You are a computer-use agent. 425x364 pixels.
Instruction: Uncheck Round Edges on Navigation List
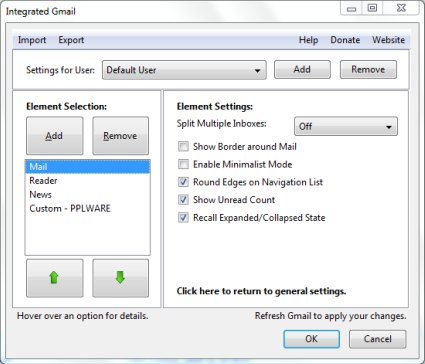(183, 182)
